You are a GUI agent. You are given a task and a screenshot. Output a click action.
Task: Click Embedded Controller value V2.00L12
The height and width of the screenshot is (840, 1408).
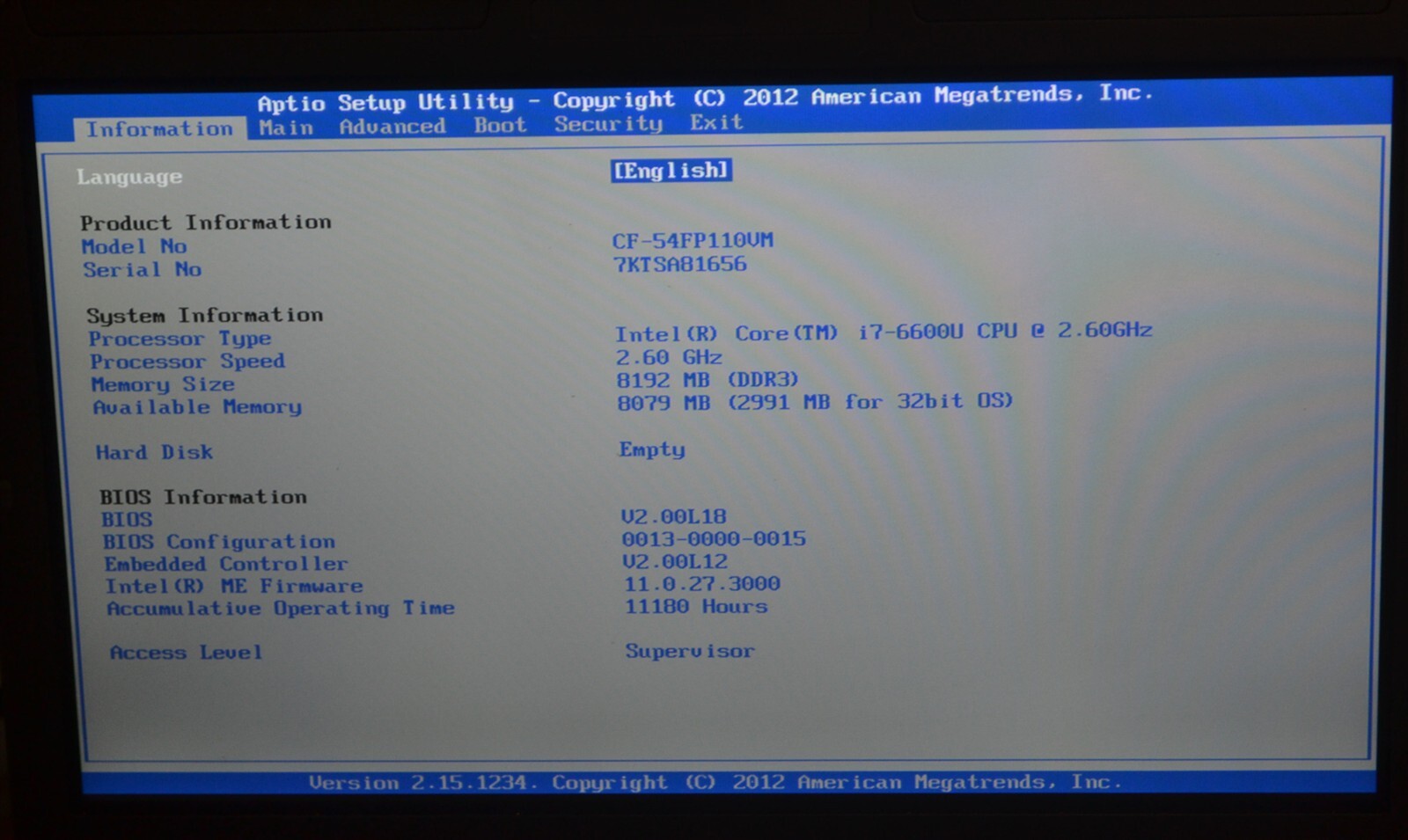pos(675,561)
